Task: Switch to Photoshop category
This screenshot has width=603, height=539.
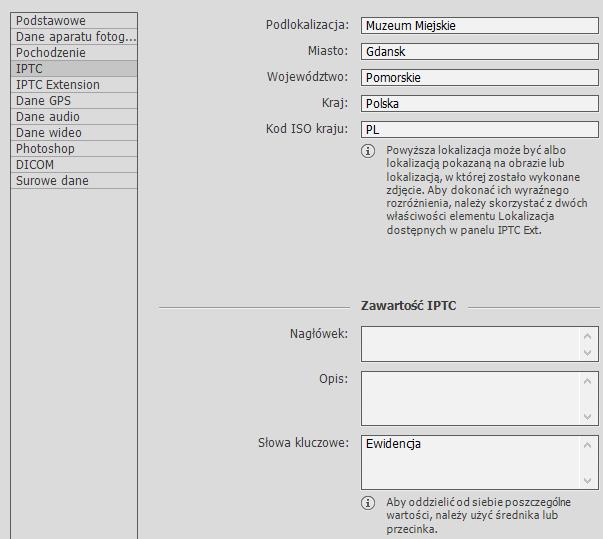Action: [x=74, y=148]
